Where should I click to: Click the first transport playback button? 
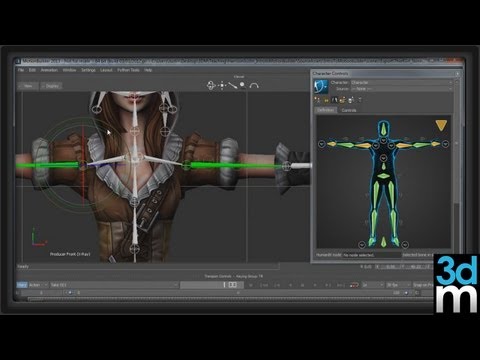click(x=251, y=285)
